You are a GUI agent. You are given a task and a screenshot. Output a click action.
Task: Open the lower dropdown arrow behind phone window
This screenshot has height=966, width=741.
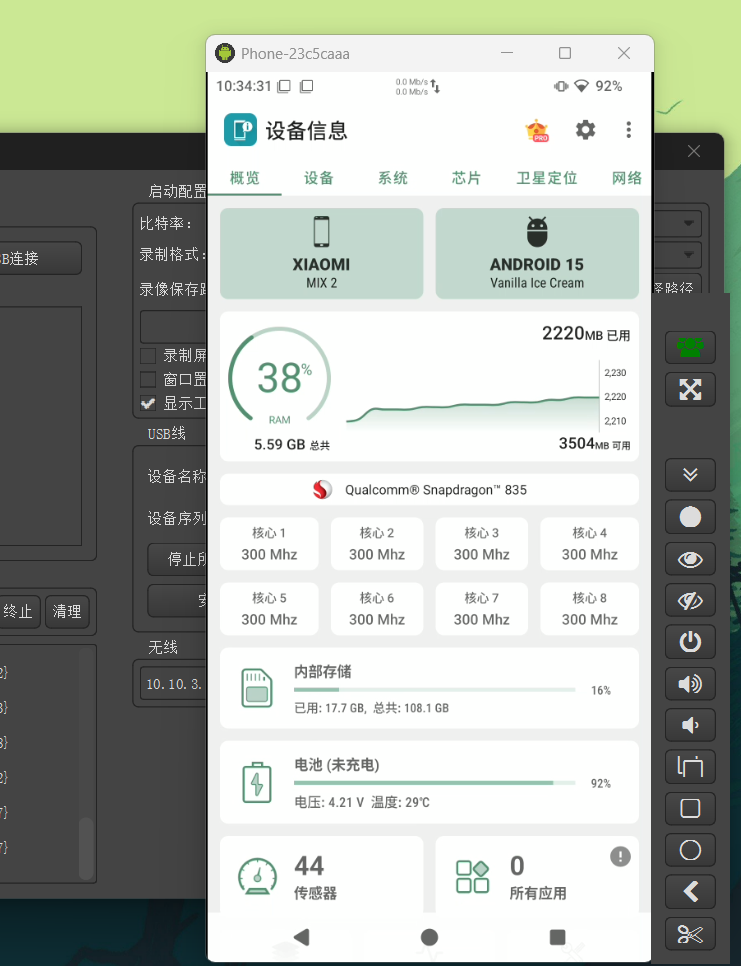click(x=689, y=254)
